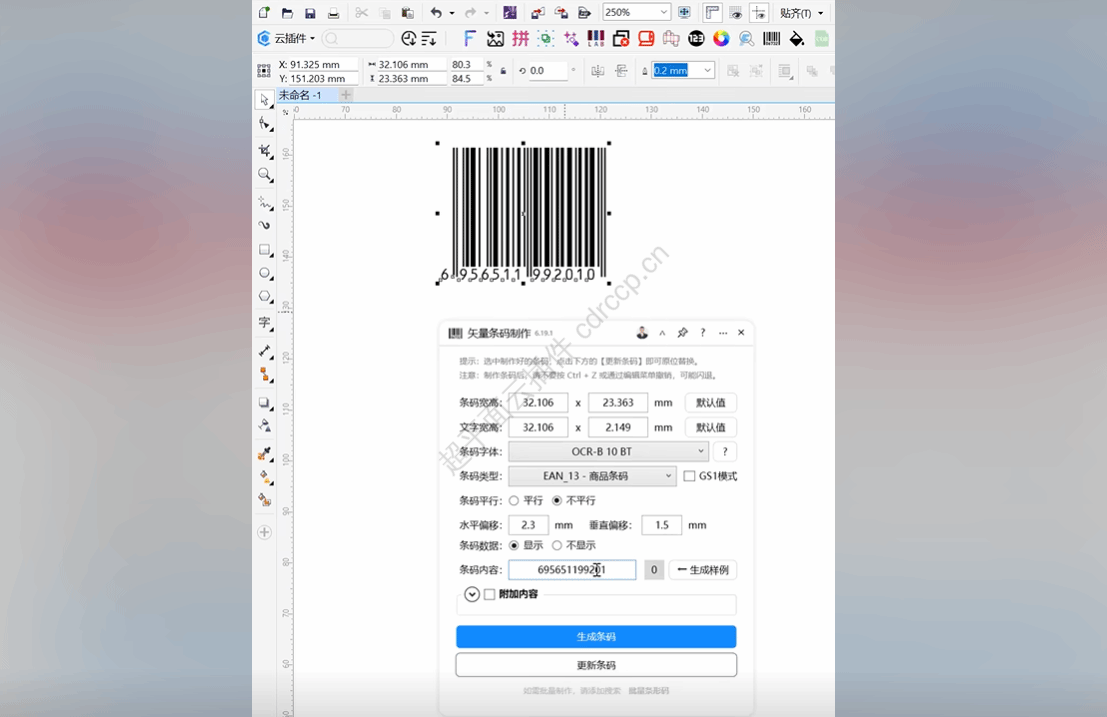Click the color wheel plugin icon
This screenshot has width=1107, height=717.
click(x=721, y=39)
